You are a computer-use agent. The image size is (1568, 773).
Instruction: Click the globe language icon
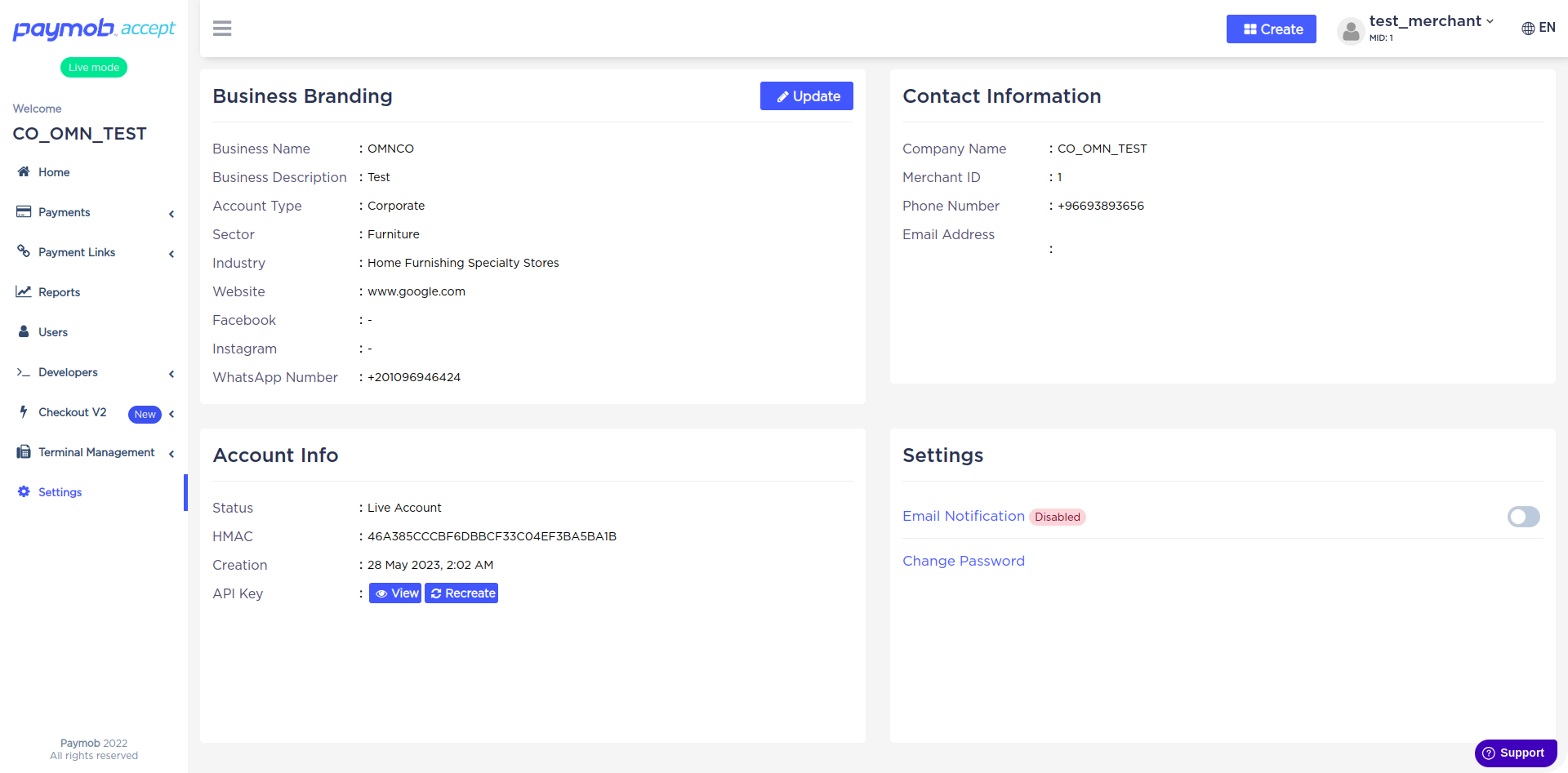click(x=1528, y=29)
